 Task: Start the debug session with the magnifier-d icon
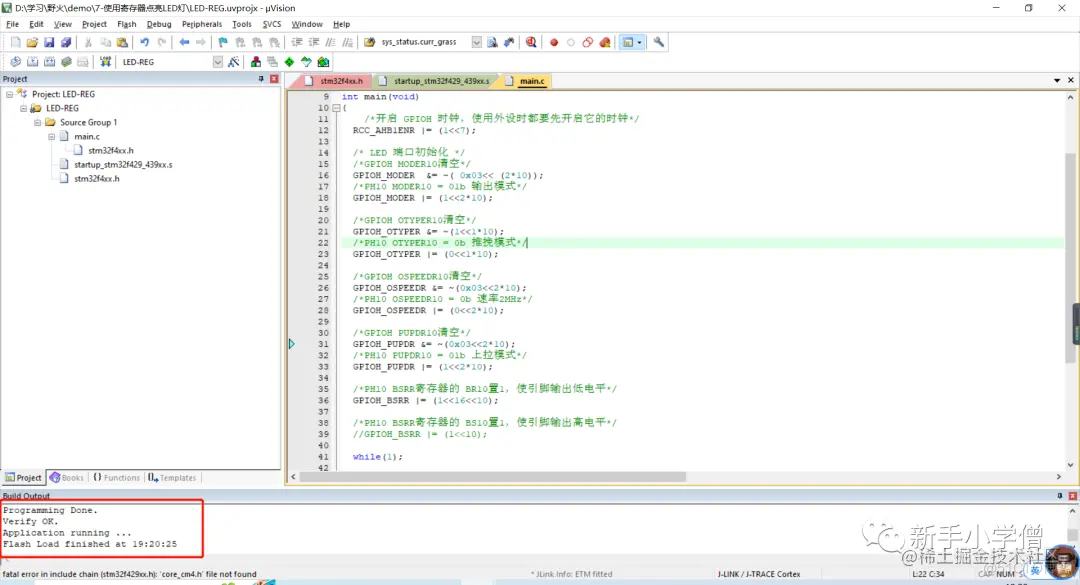[x=531, y=42]
